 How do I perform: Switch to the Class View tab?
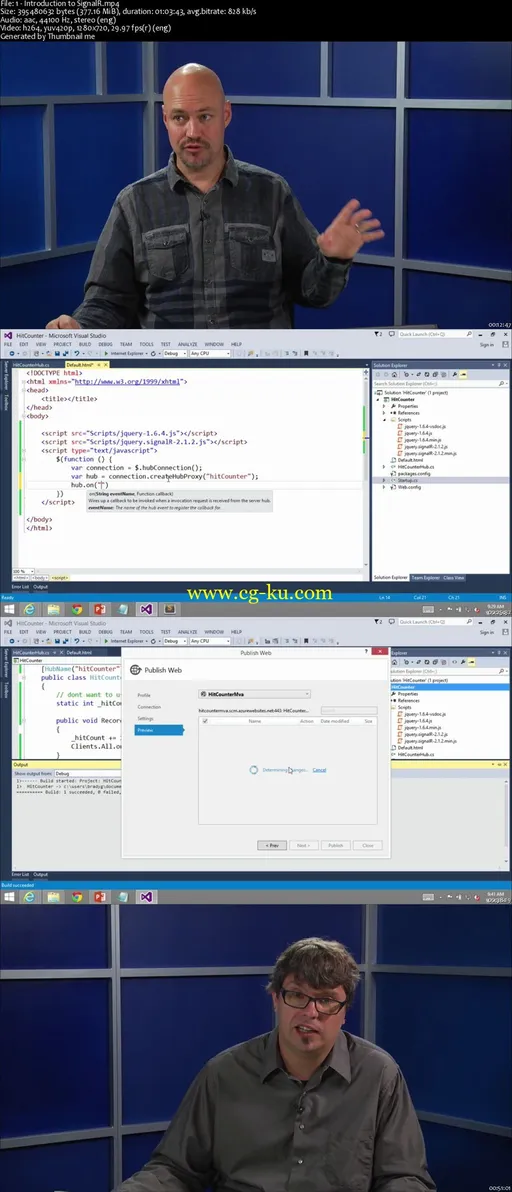tap(454, 578)
